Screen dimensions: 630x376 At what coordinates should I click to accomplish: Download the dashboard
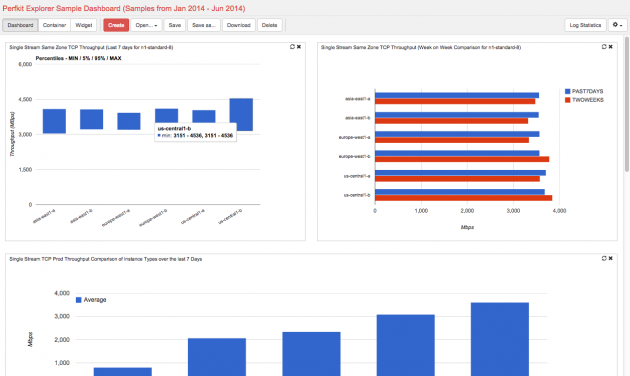pos(239,25)
